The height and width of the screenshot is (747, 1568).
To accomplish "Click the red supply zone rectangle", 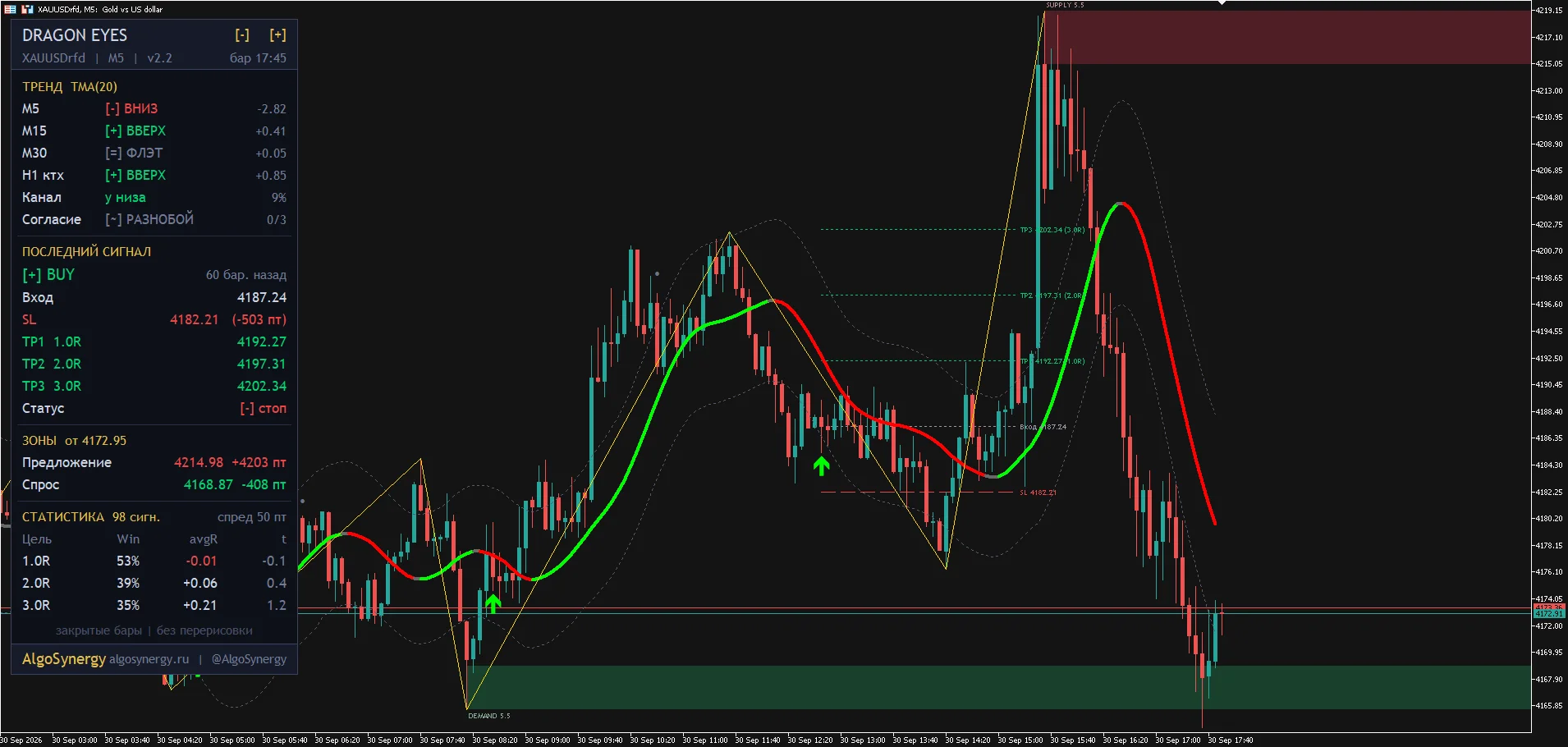I will pos(1287,37).
